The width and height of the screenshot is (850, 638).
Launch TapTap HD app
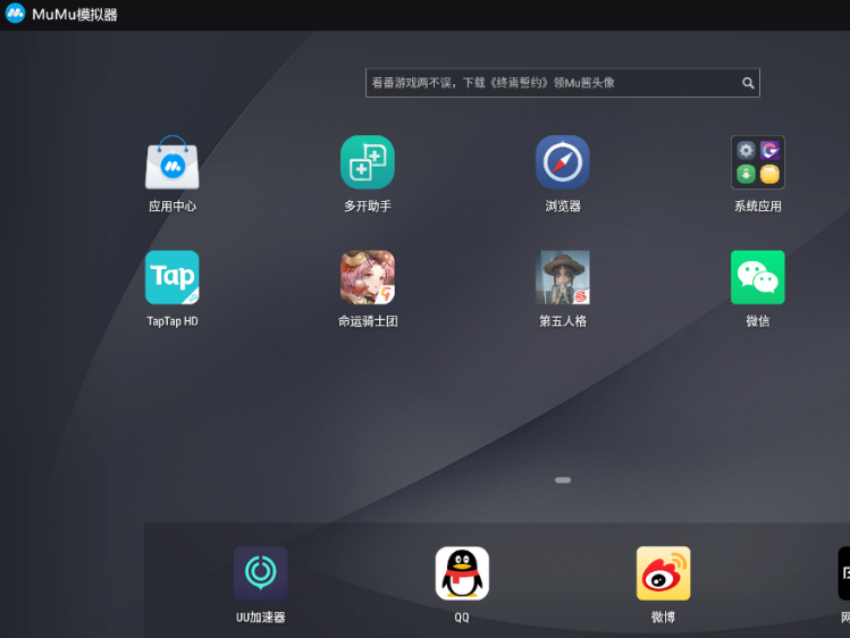click(172, 278)
